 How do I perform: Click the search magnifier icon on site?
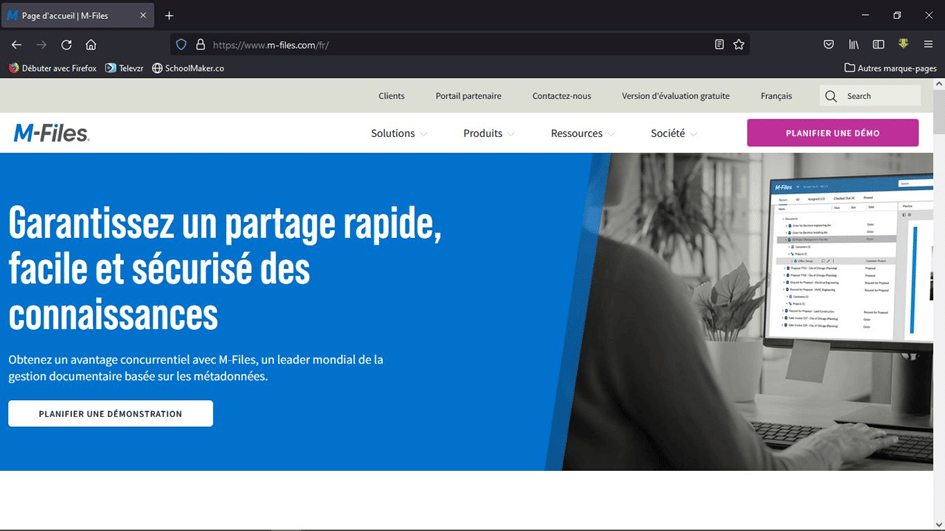click(x=831, y=96)
